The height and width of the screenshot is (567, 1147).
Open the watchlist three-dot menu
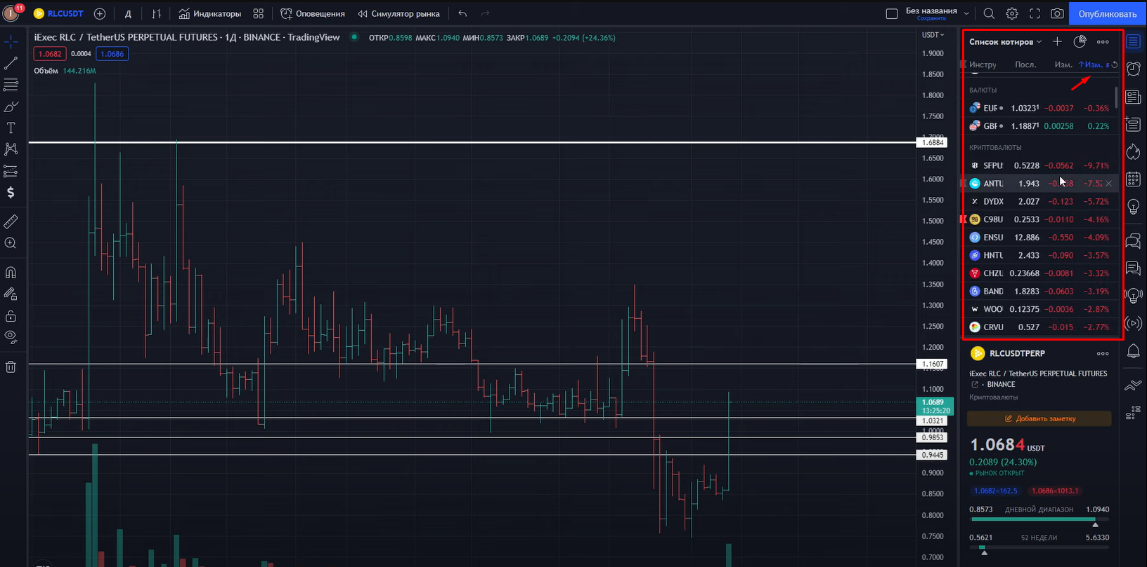pyautogui.click(x=1102, y=42)
